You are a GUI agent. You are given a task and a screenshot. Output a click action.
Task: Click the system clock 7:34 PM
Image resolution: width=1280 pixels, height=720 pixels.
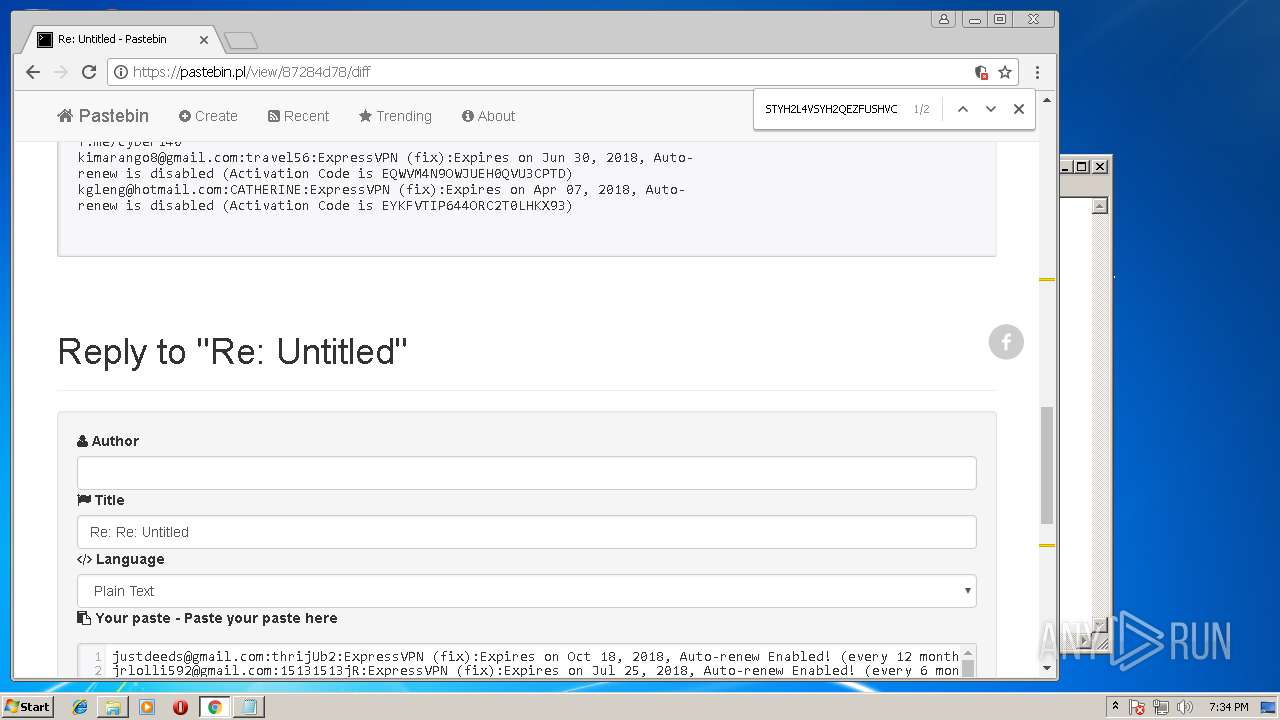(1228, 707)
